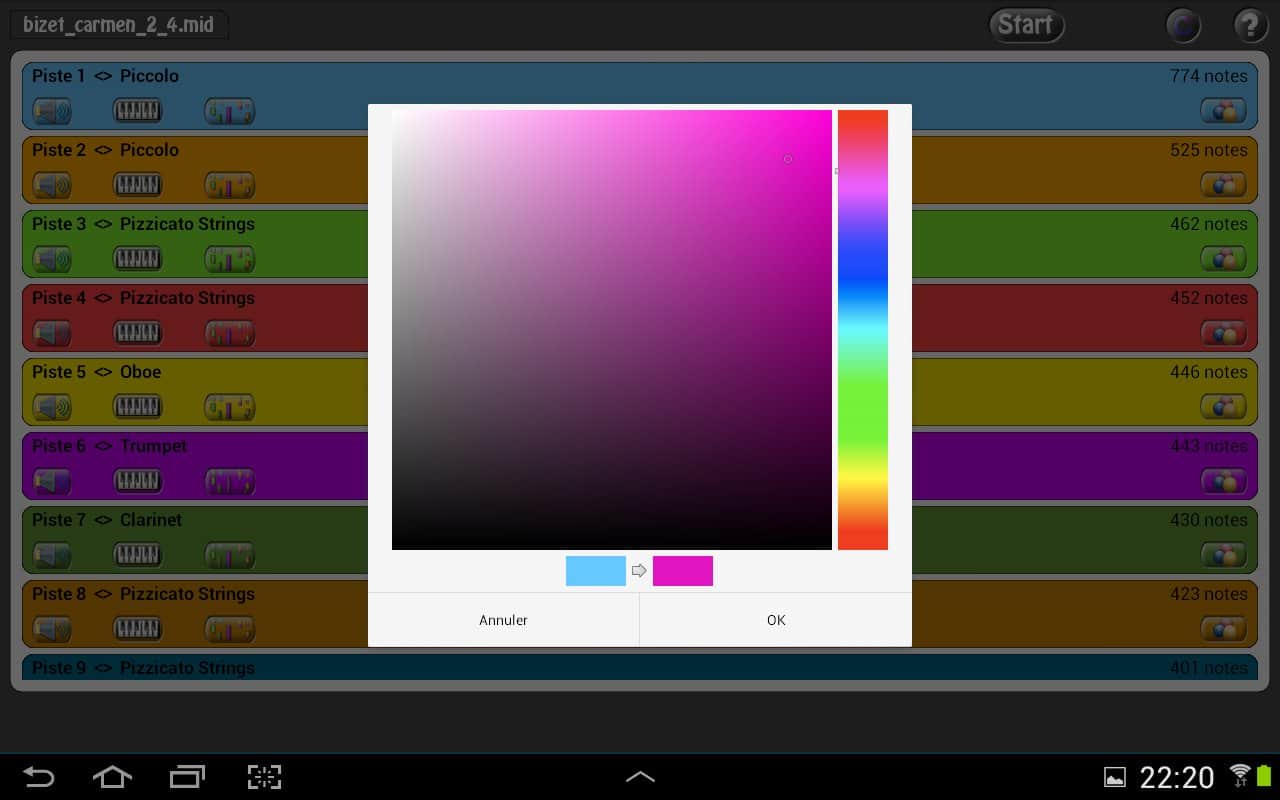Click the color palette icon for Piste 6 Trumpet
The height and width of the screenshot is (800, 1280).
point(1222,481)
